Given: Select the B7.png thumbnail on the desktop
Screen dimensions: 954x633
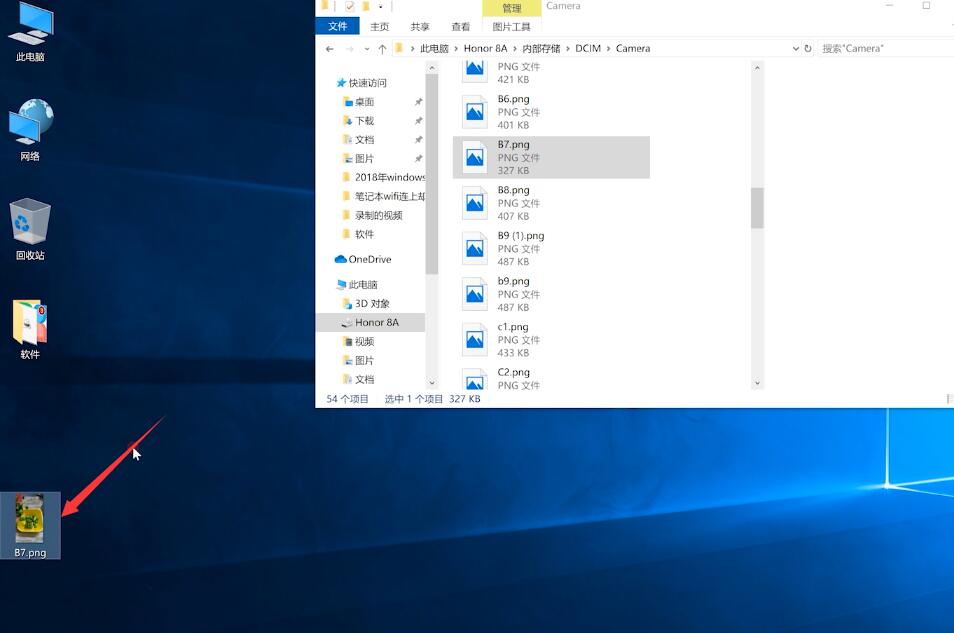Looking at the screenshot, I should (x=30, y=525).
